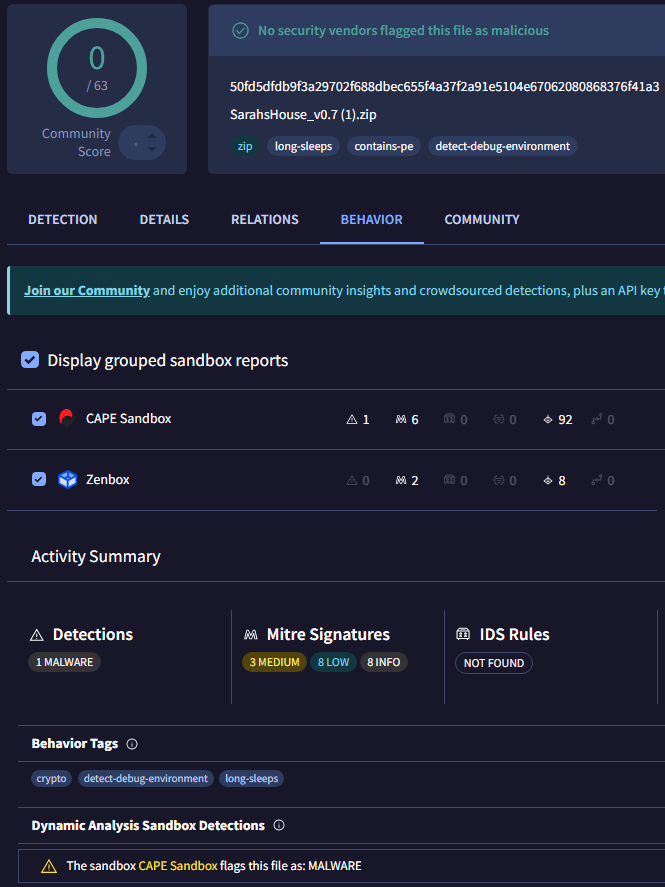Click the 3 MEDIUM Mitre signature badge
This screenshot has width=665, height=887.
coord(274,662)
